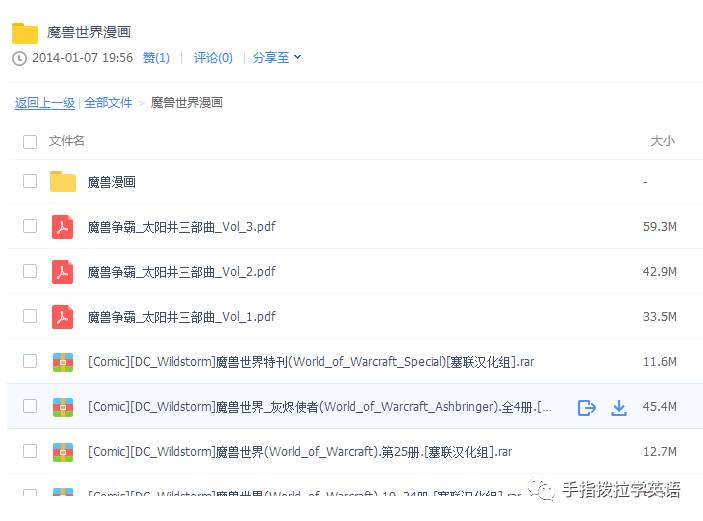Check the box for 太阳井三部曲_Vol_3.pdf

tap(30, 226)
